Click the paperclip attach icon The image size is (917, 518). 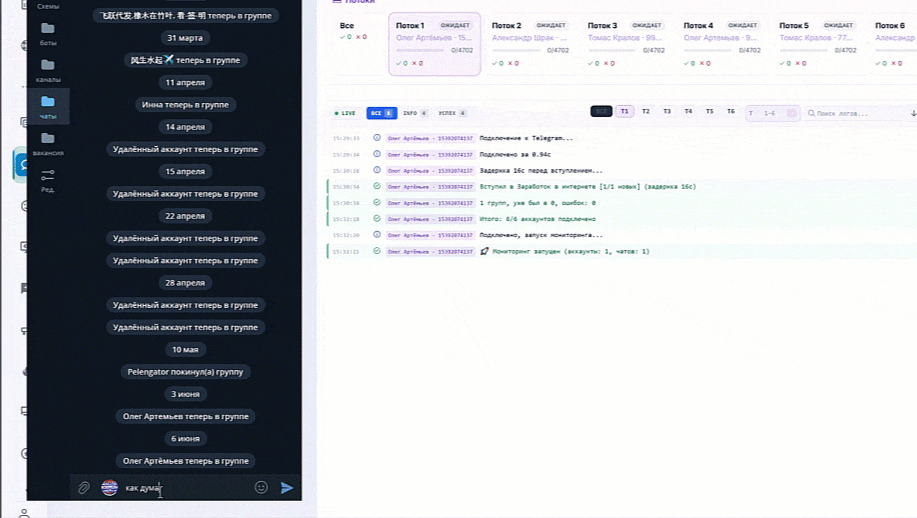(84, 488)
